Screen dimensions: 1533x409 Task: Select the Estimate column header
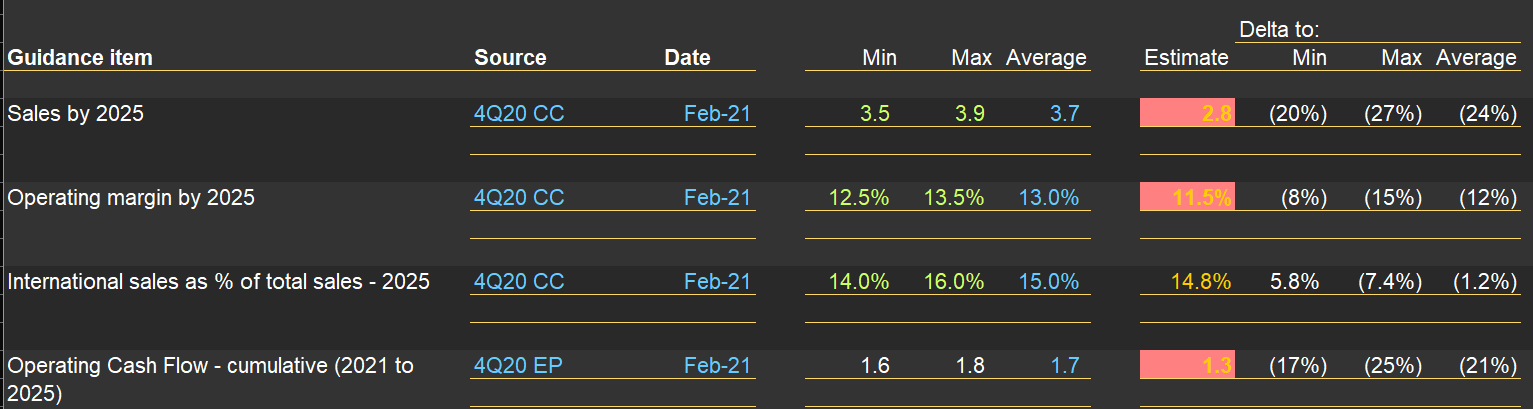[x=1186, y=58]
